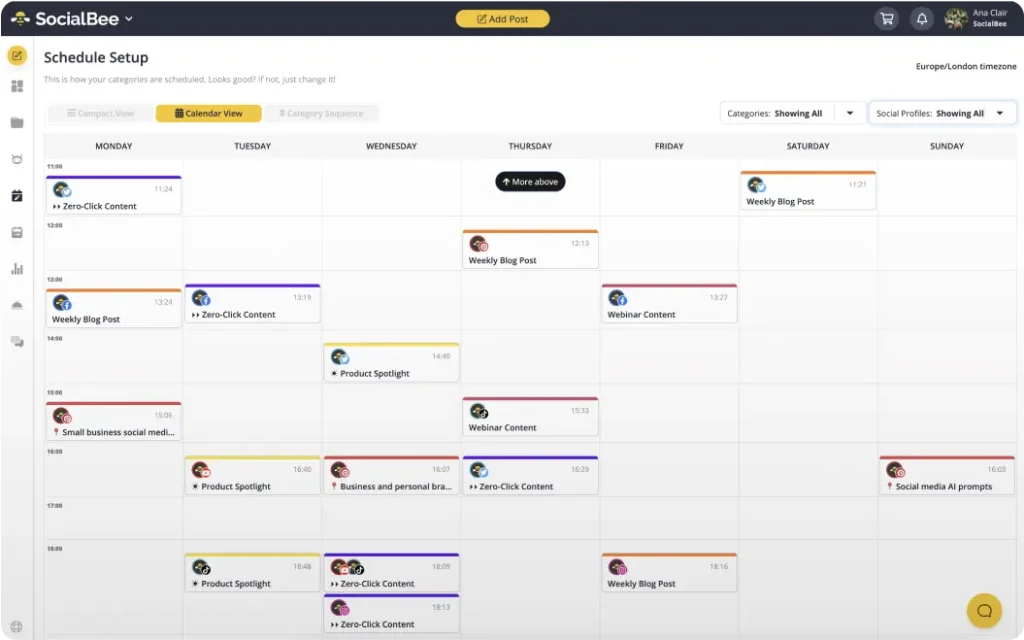Image resolution: width=1024 pixels, height=640 pixels.
Task: Open the support chat bubble bottom right
Action: tap(984, 610)
